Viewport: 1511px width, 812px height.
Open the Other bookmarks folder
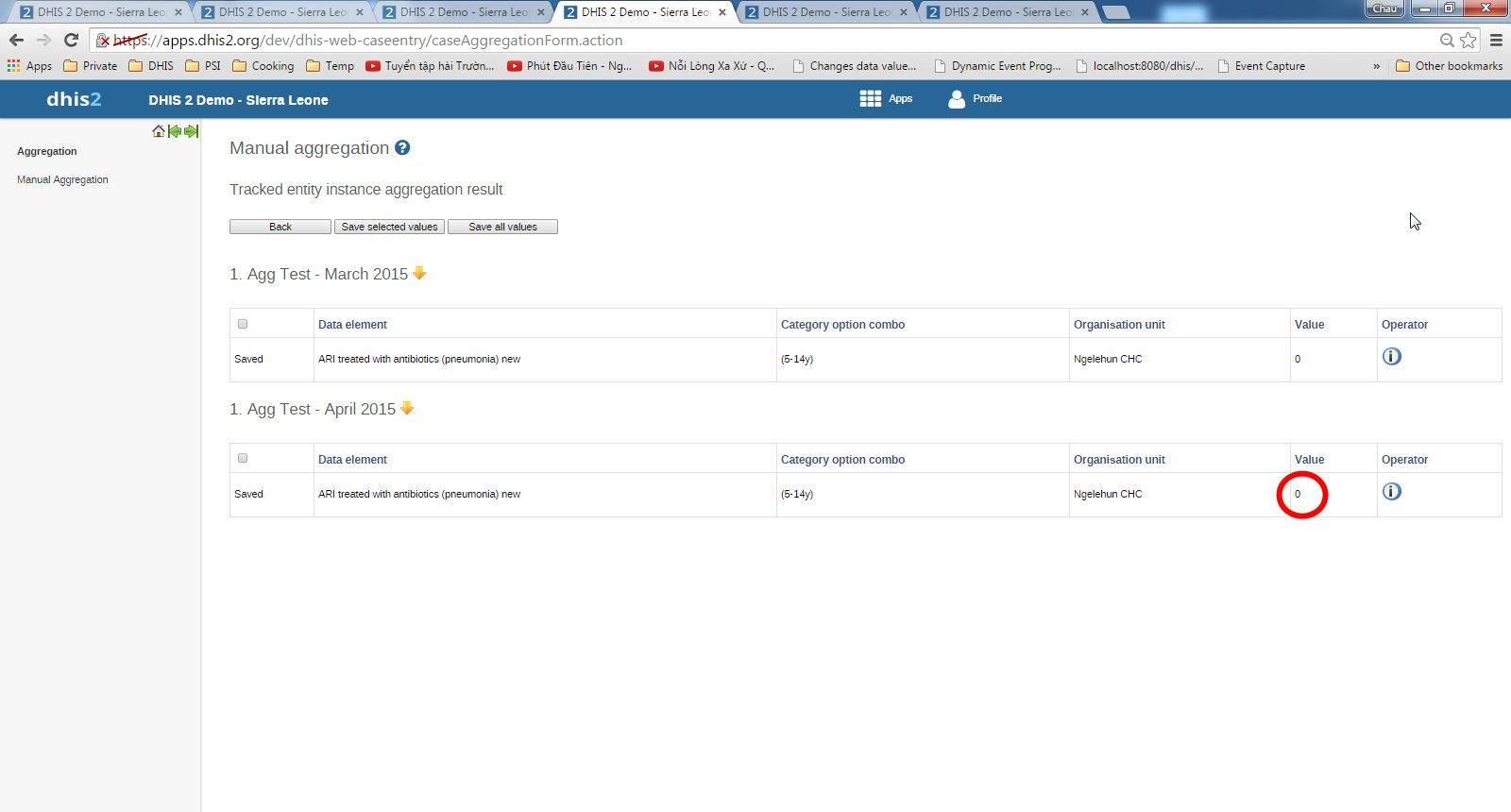1449,66
